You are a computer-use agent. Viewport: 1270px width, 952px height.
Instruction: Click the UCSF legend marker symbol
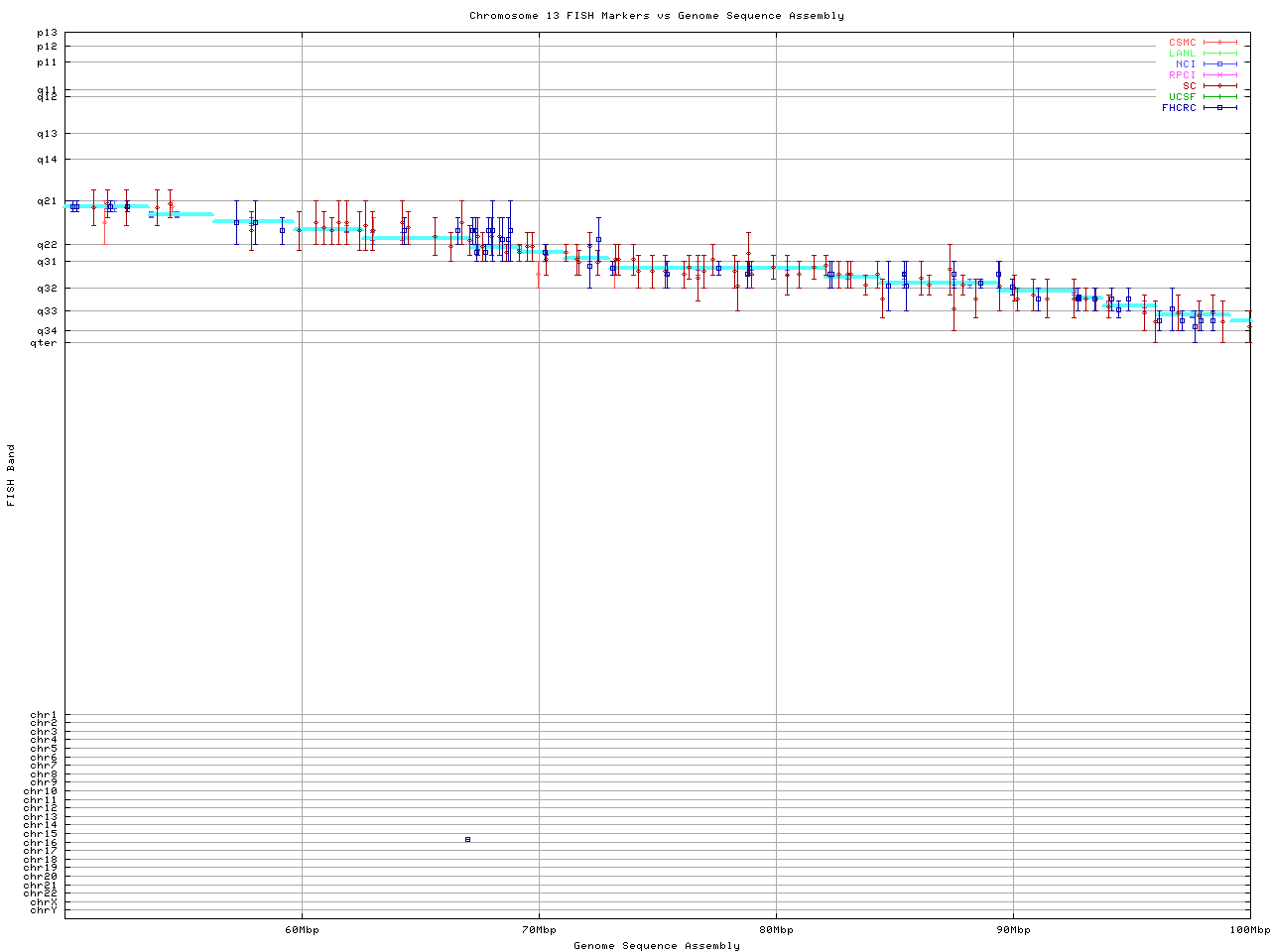(1219, 97)
